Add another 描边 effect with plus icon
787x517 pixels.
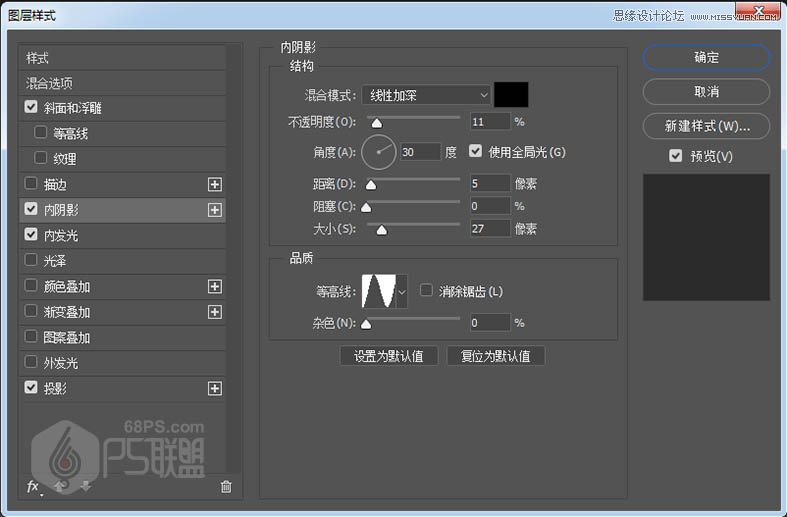215,185
